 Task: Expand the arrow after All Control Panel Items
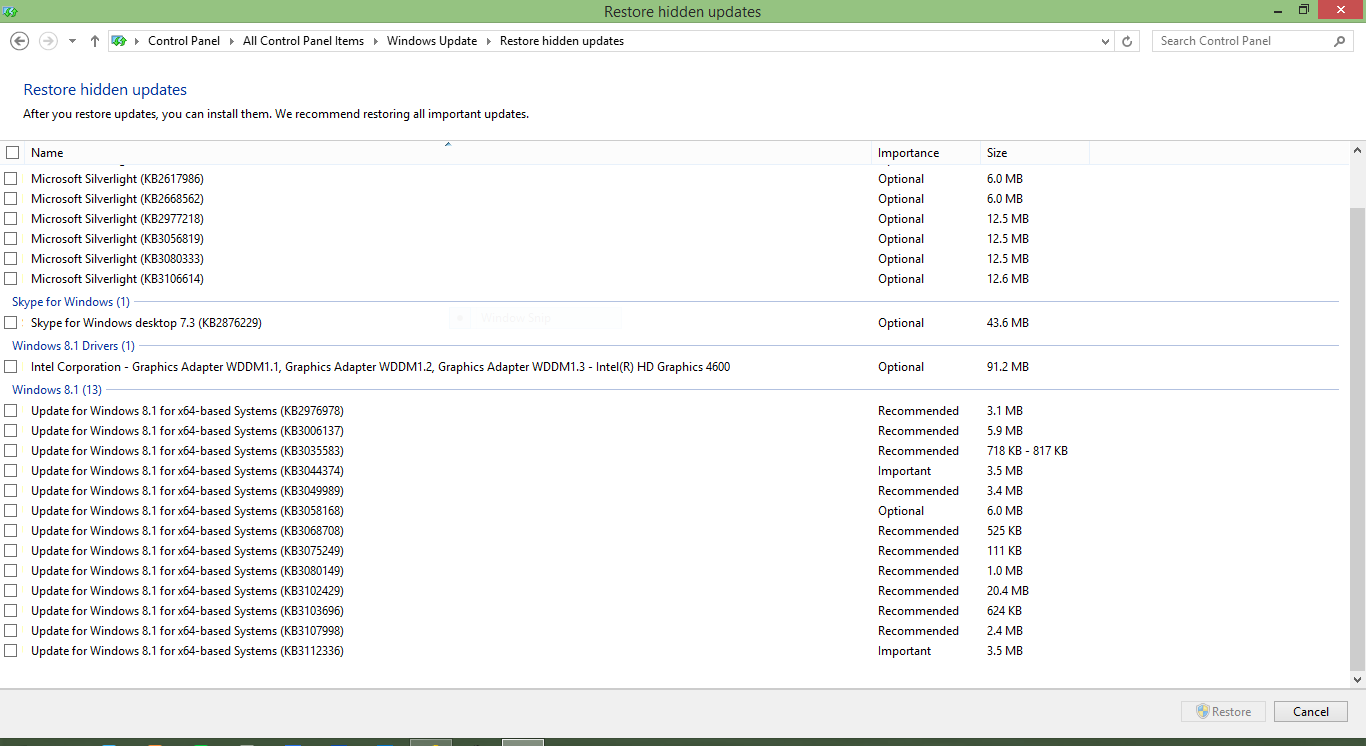tap(375, 41)
